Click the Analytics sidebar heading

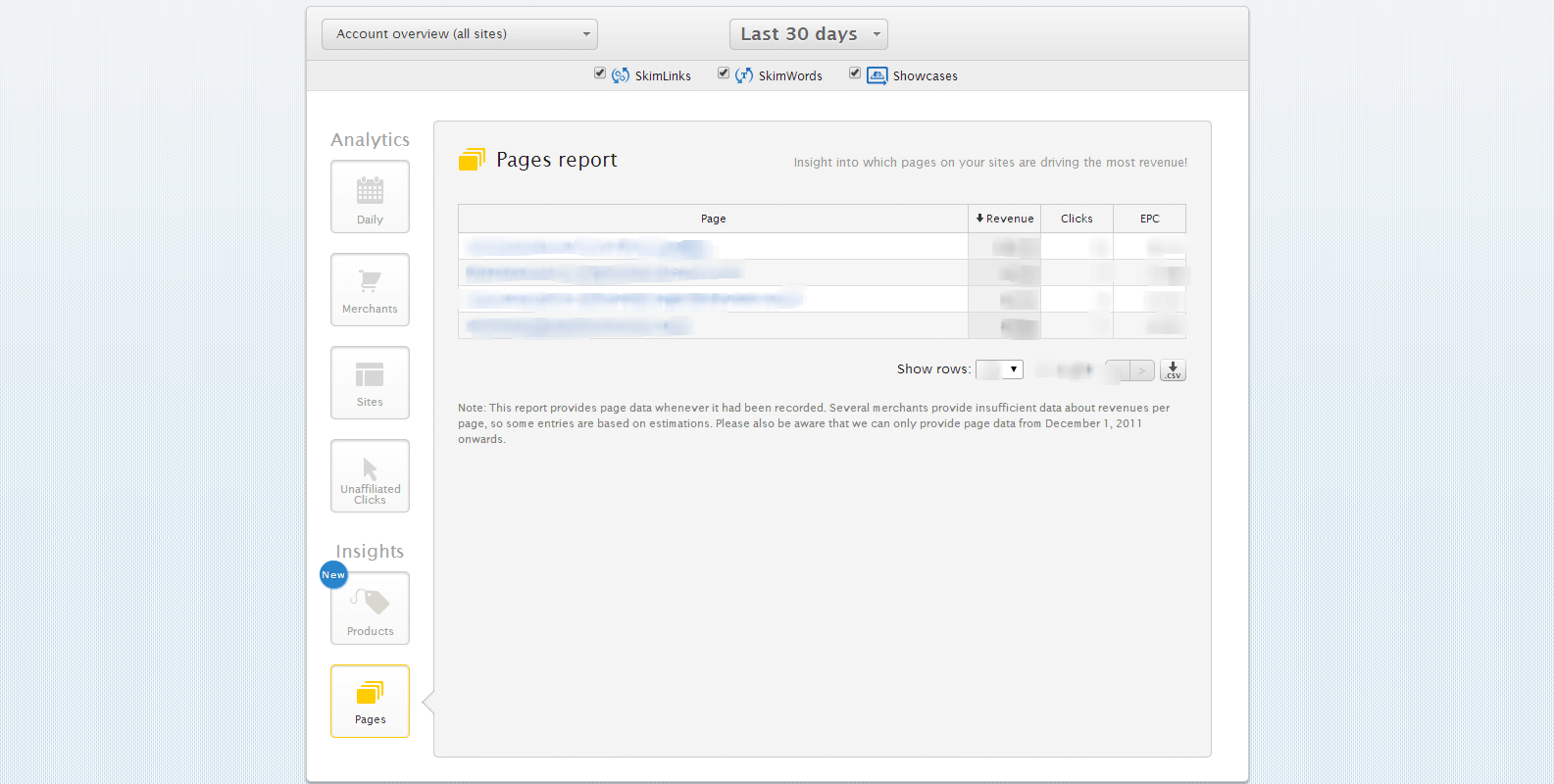point(370,140)
